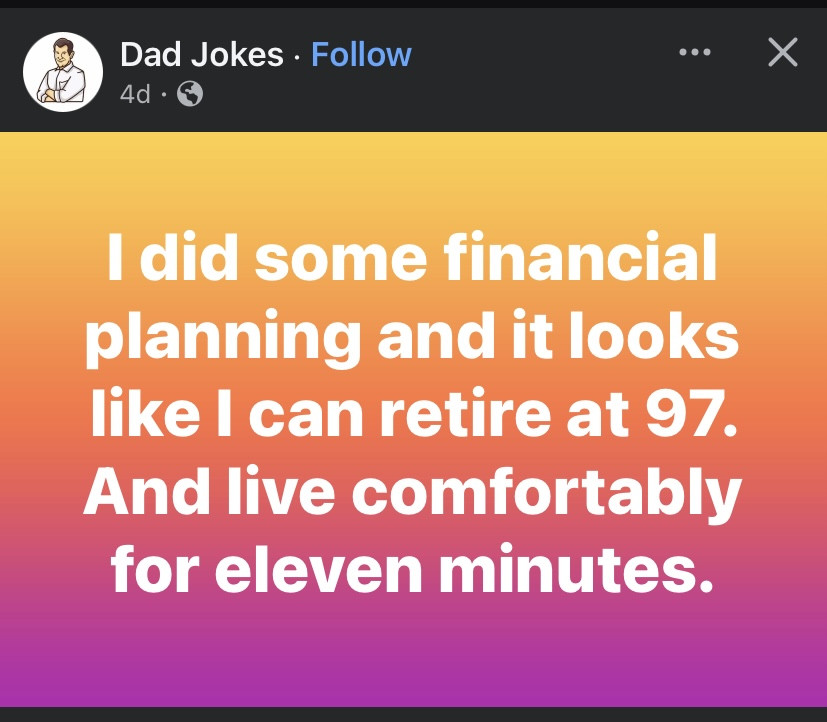Click the Dad Jokes profile avatar

[63, 72]
